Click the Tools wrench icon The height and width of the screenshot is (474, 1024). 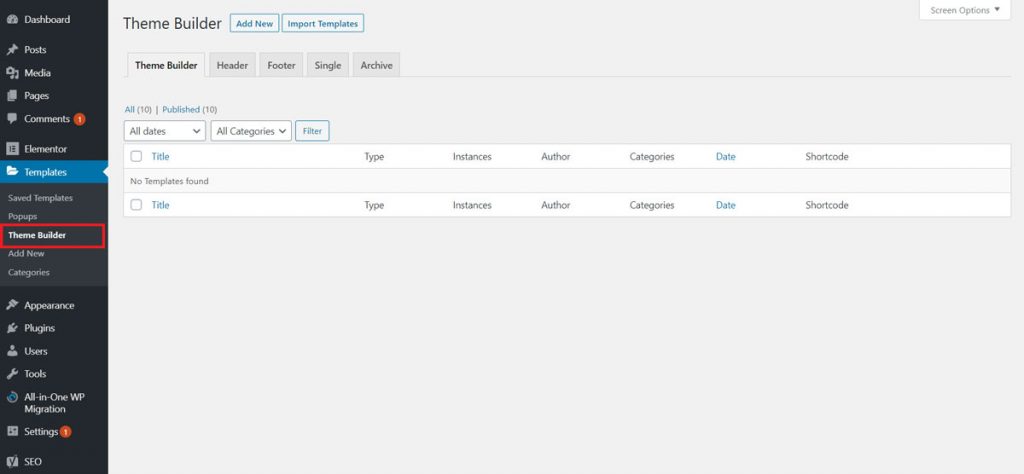pos(12,374)
